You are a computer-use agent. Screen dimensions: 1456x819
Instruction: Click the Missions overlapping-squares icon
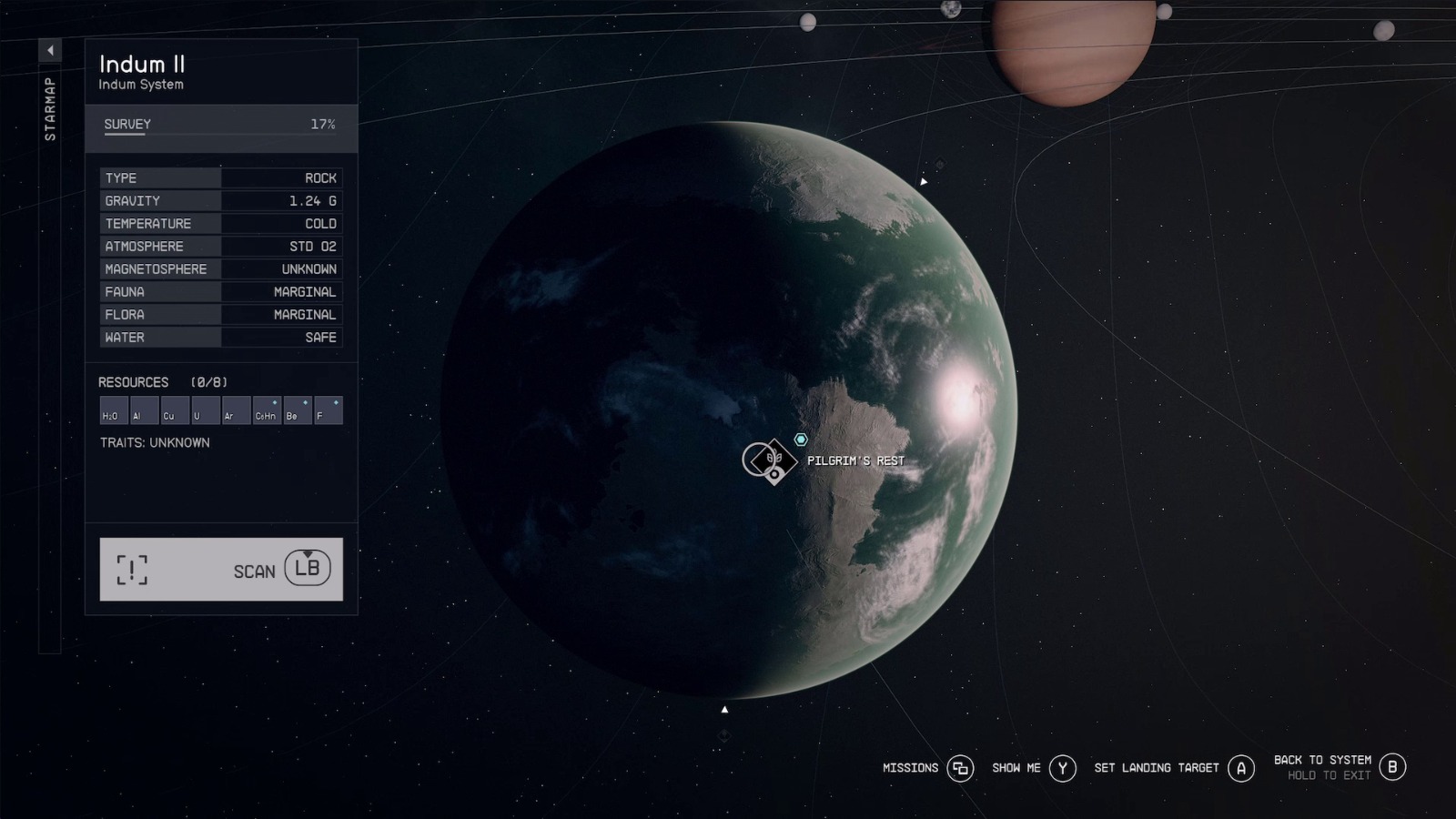coord(959,767)
